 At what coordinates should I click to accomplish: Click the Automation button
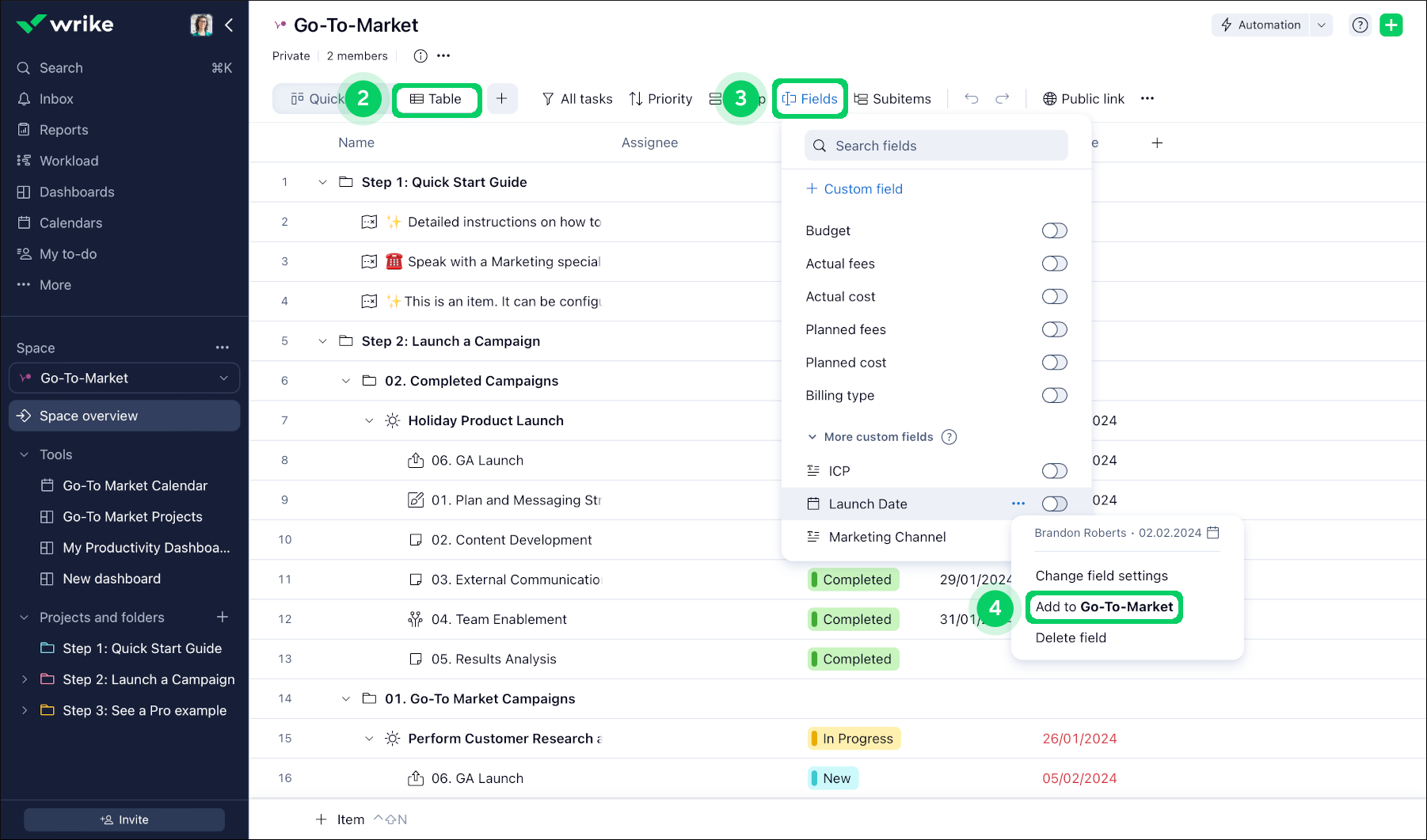1261,25
